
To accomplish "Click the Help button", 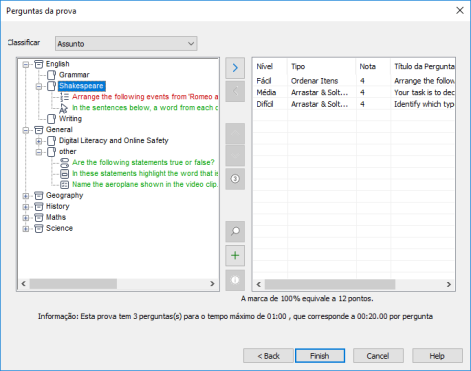I will point(437,356).
